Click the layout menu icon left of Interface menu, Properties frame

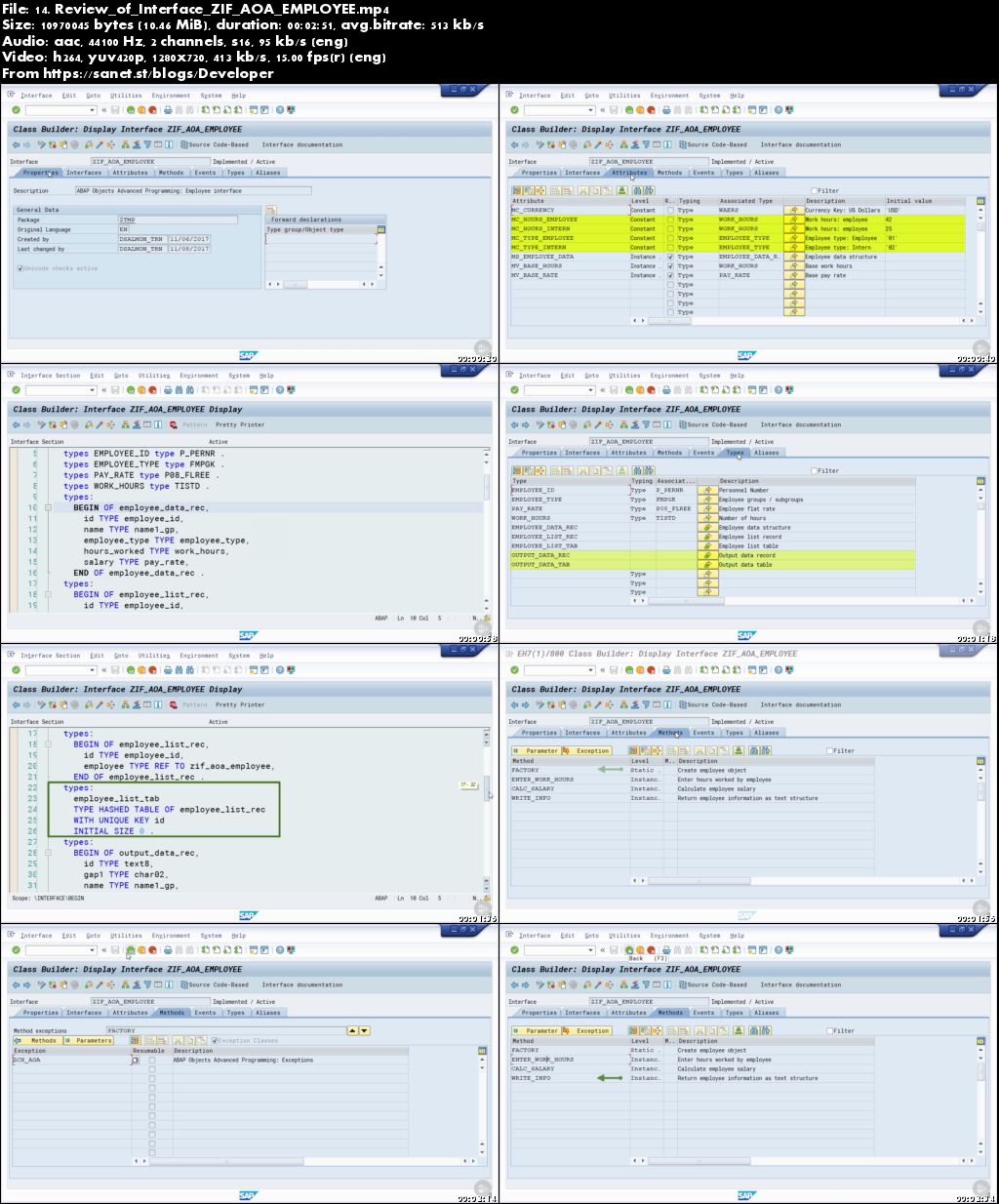click(10, 95)
